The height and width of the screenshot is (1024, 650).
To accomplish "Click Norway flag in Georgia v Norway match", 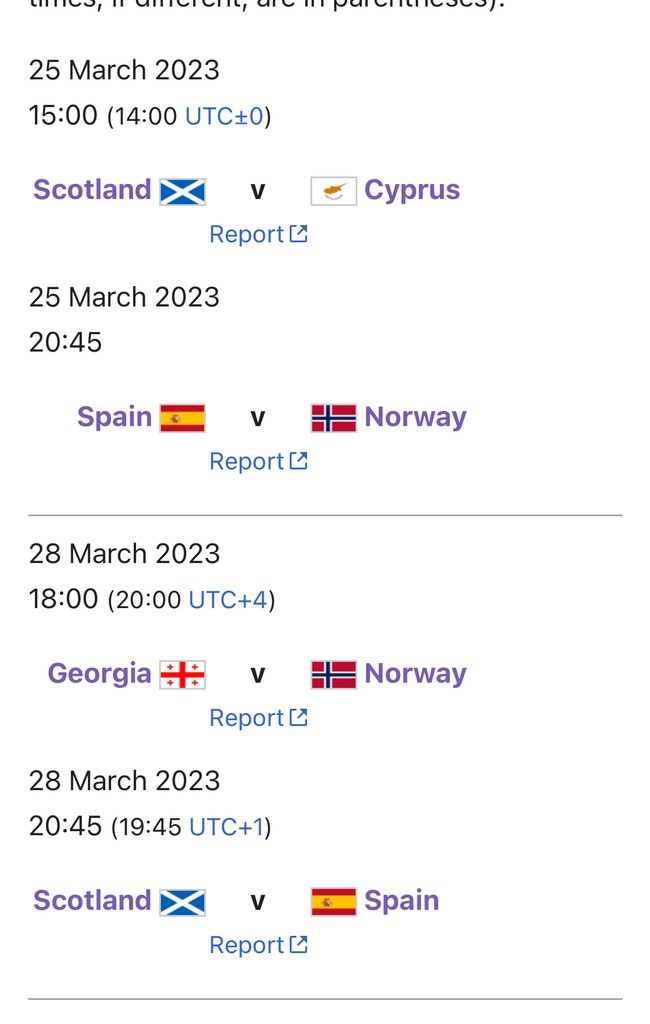I will (x=333, y=675).
